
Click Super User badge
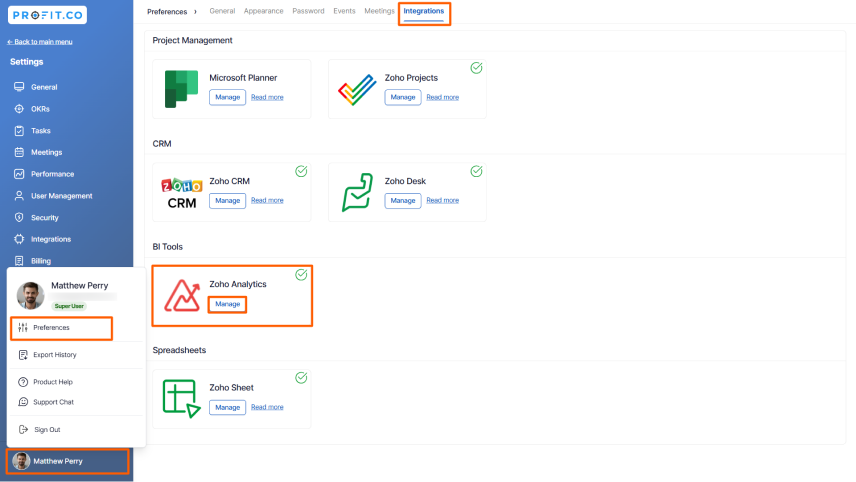point(69,306)
